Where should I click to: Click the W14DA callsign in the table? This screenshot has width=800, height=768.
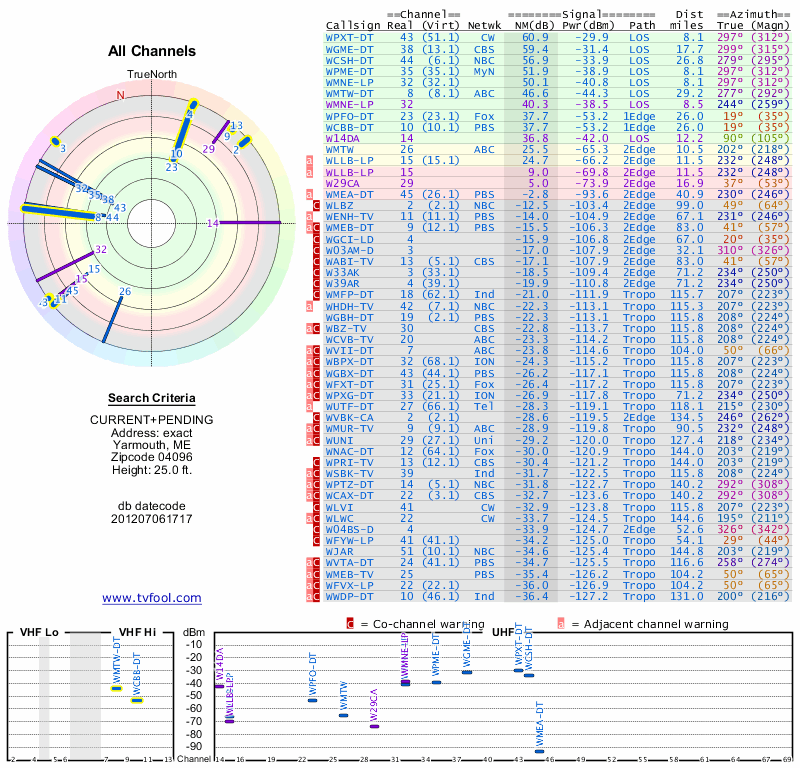342,138
